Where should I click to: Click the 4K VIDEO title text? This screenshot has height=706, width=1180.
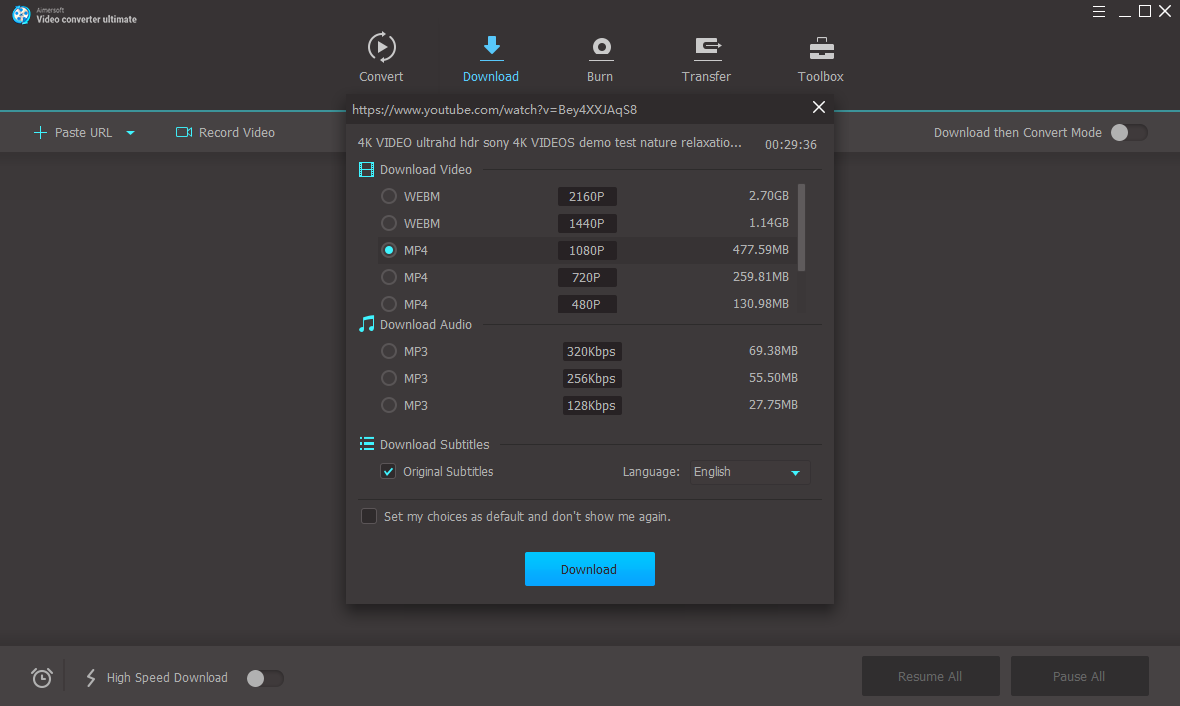[549, 142]
